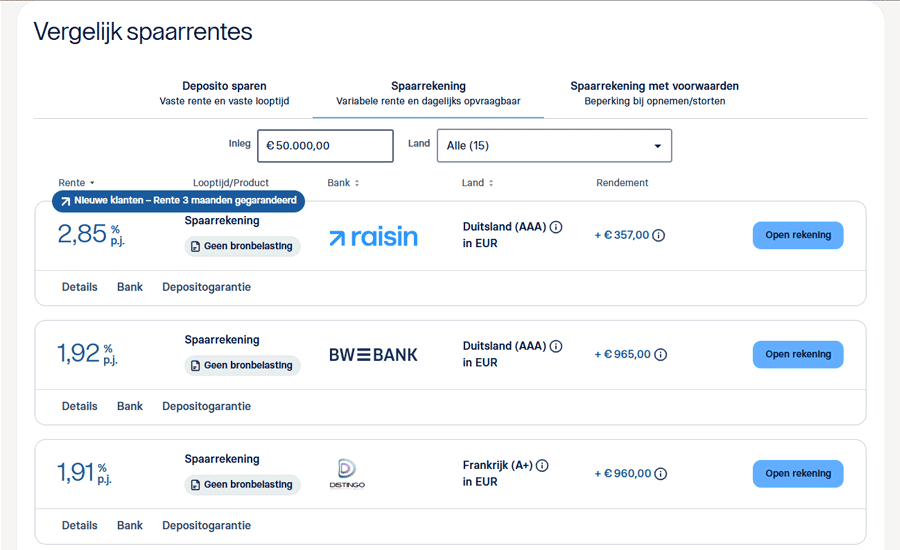The height and width of the screenshot is (550, 900).
Task: Open rekening for the BW Bank offer
Action: 797,355
